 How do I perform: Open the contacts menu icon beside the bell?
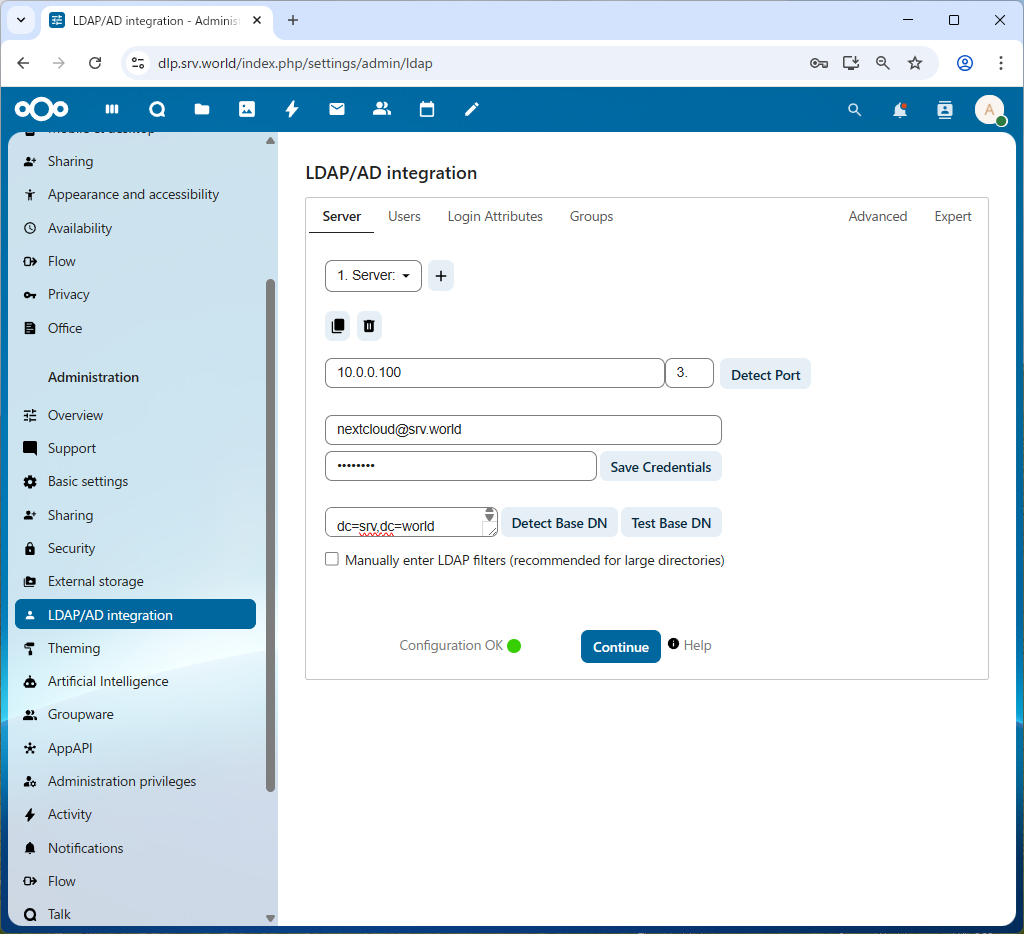[x=945, y=110]
